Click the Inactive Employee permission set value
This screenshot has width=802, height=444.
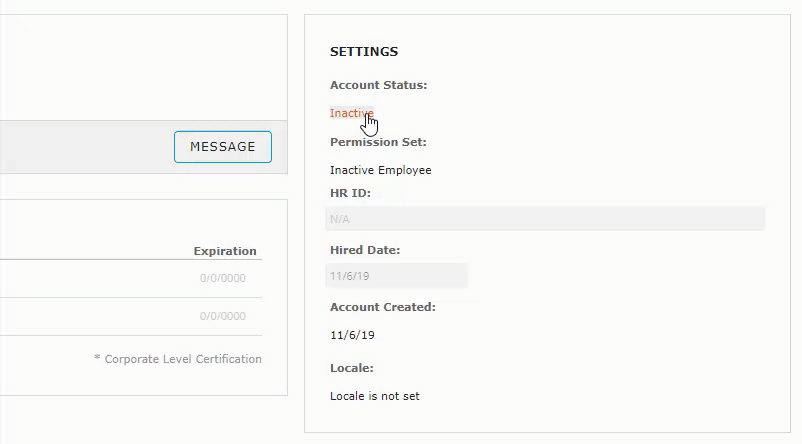(380, 170)
